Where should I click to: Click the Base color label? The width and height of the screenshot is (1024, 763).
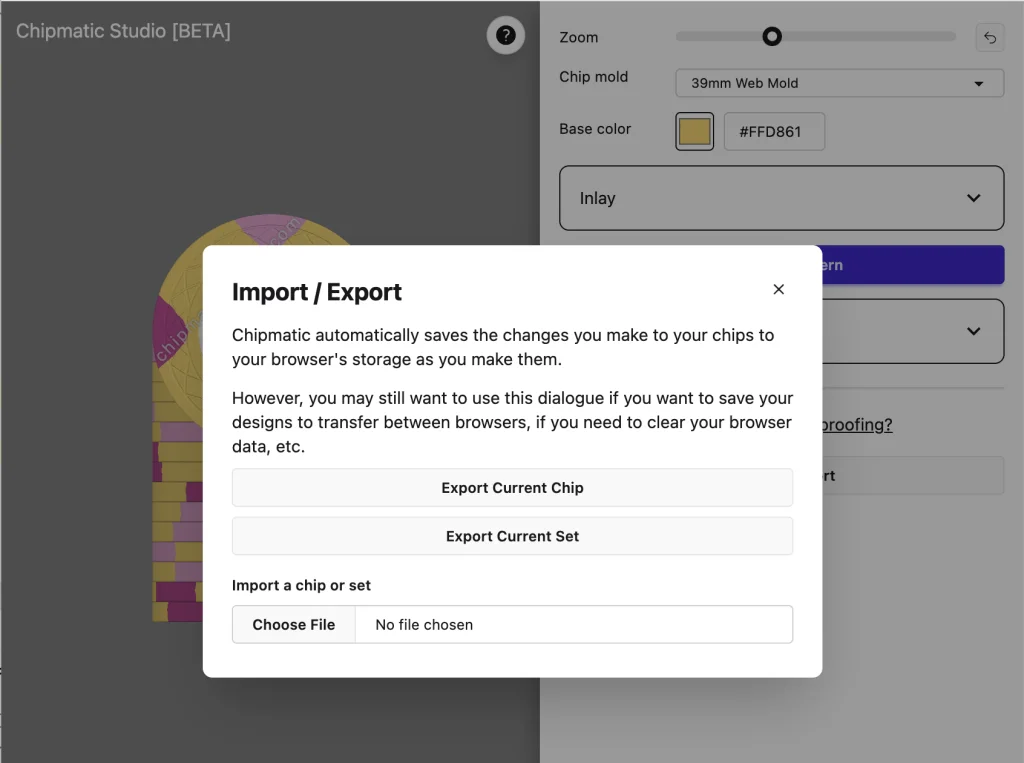click(x=595, y=129)
